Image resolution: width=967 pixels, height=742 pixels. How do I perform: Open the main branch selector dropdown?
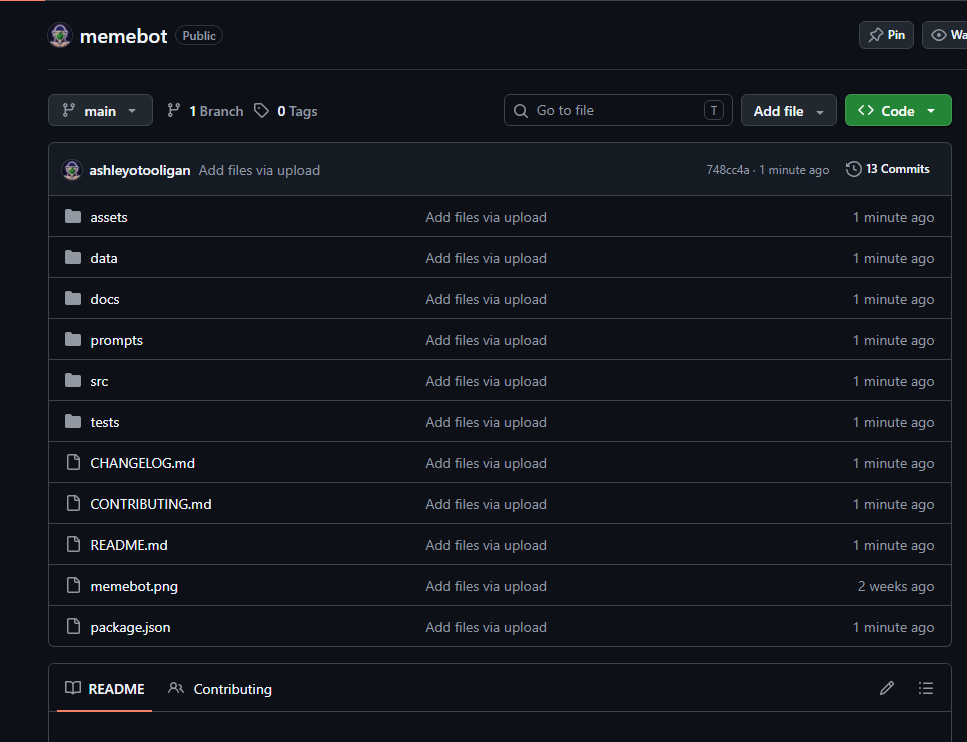pos(101,110)
